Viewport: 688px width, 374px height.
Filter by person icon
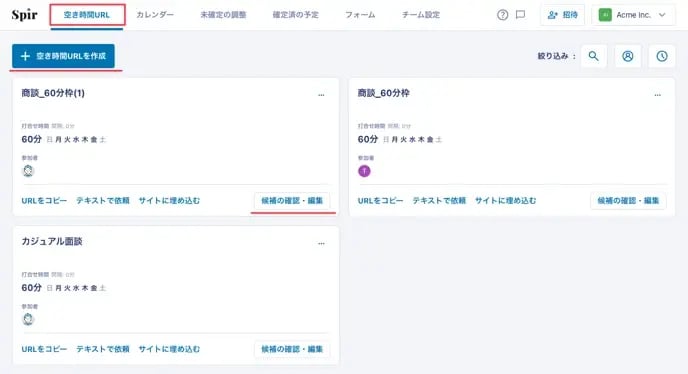coord(628,56)
